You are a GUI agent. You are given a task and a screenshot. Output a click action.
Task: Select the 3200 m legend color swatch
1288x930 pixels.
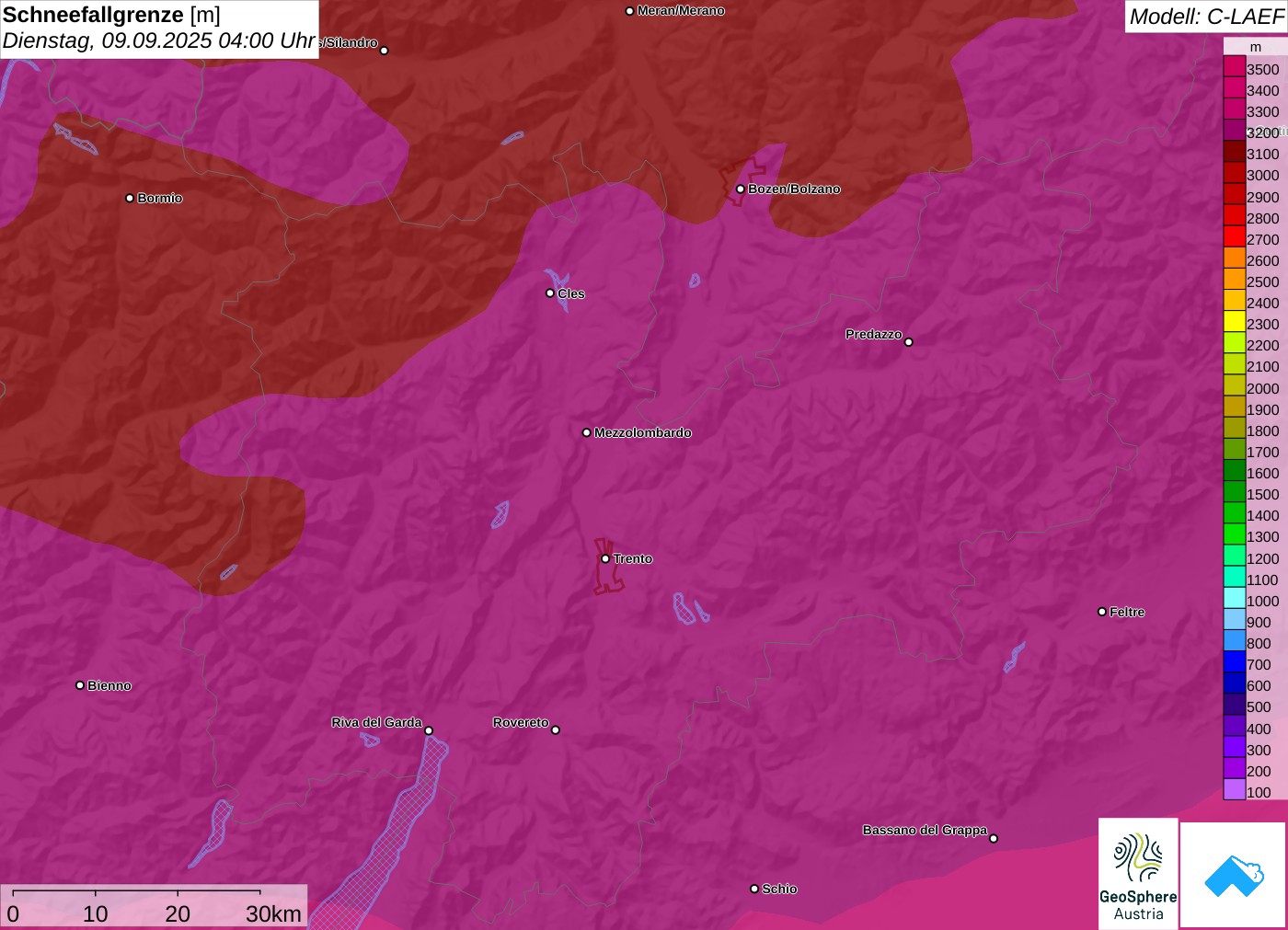(x=1234, y=130)
